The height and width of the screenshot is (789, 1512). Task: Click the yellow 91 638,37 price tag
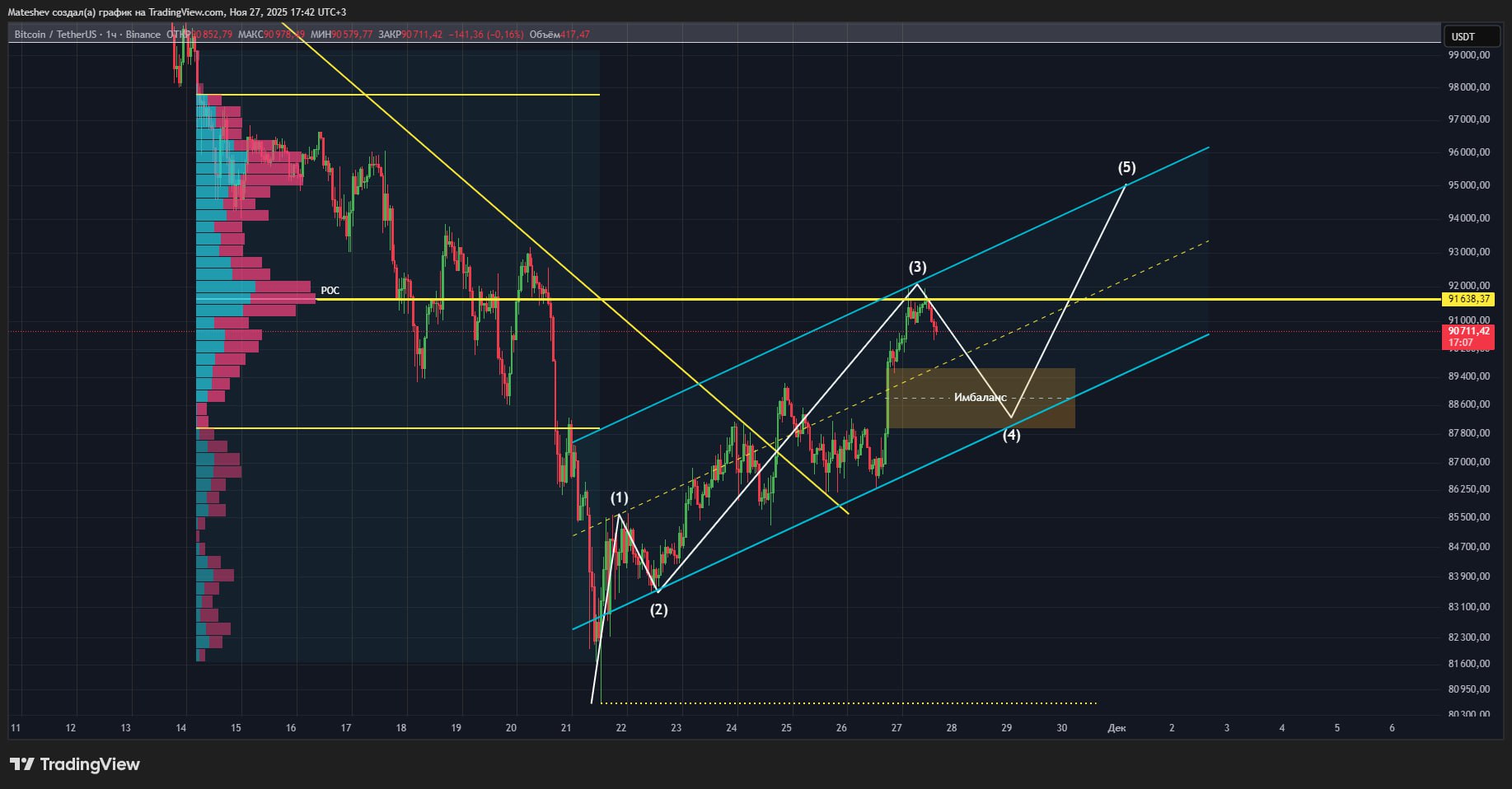click(1469, 299)
